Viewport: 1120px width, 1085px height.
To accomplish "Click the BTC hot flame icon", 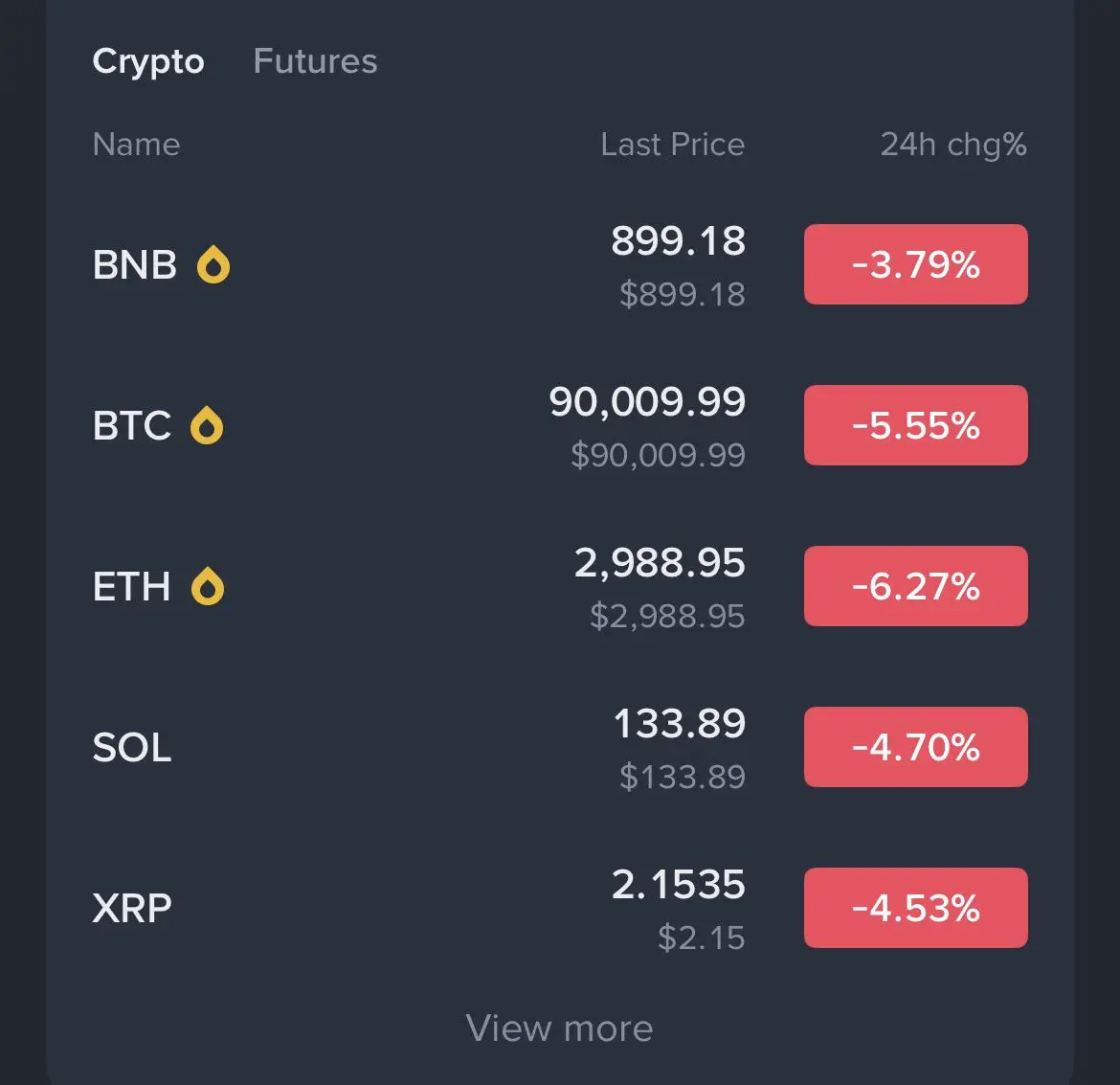I will pyautogui.click(x=207, y=425).
